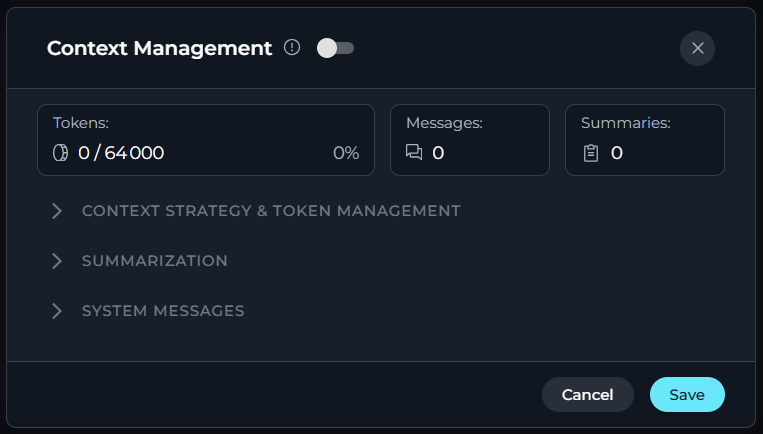This screenshot has height=434, width=763.
Task: Select the System Messages section heading
Action: (x=163, y=311)
